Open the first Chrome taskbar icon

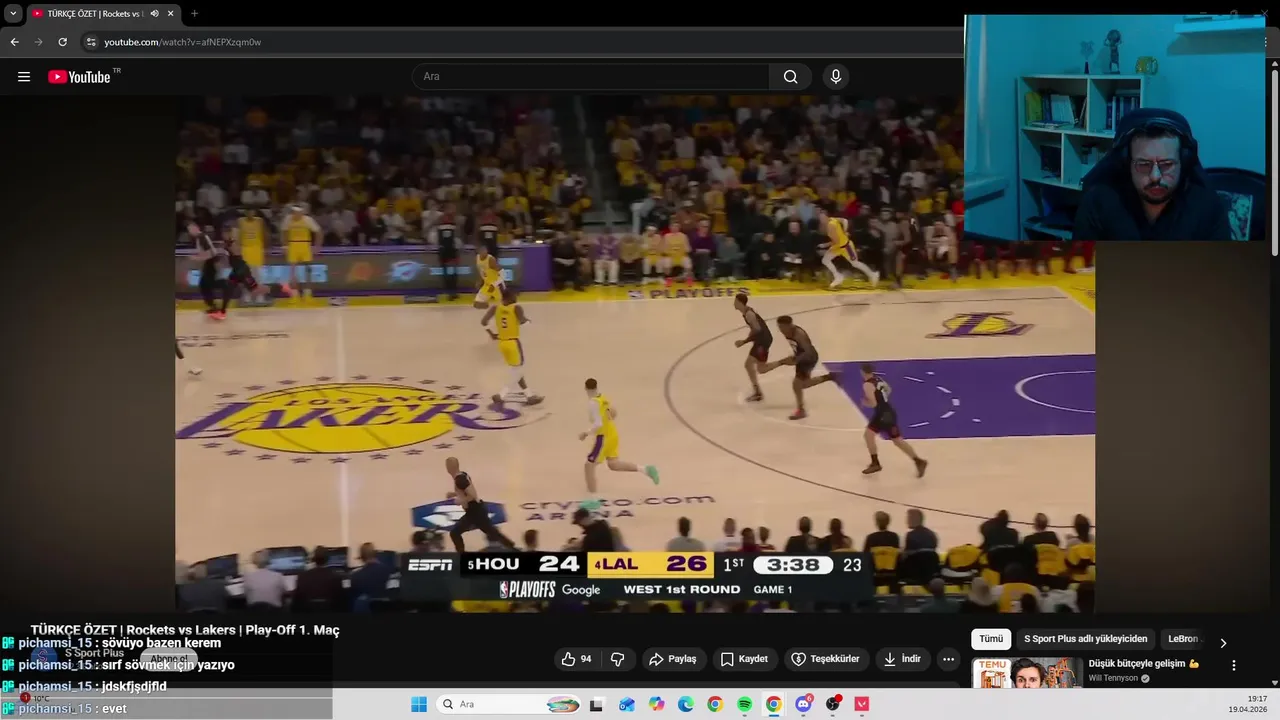[714, 704]
